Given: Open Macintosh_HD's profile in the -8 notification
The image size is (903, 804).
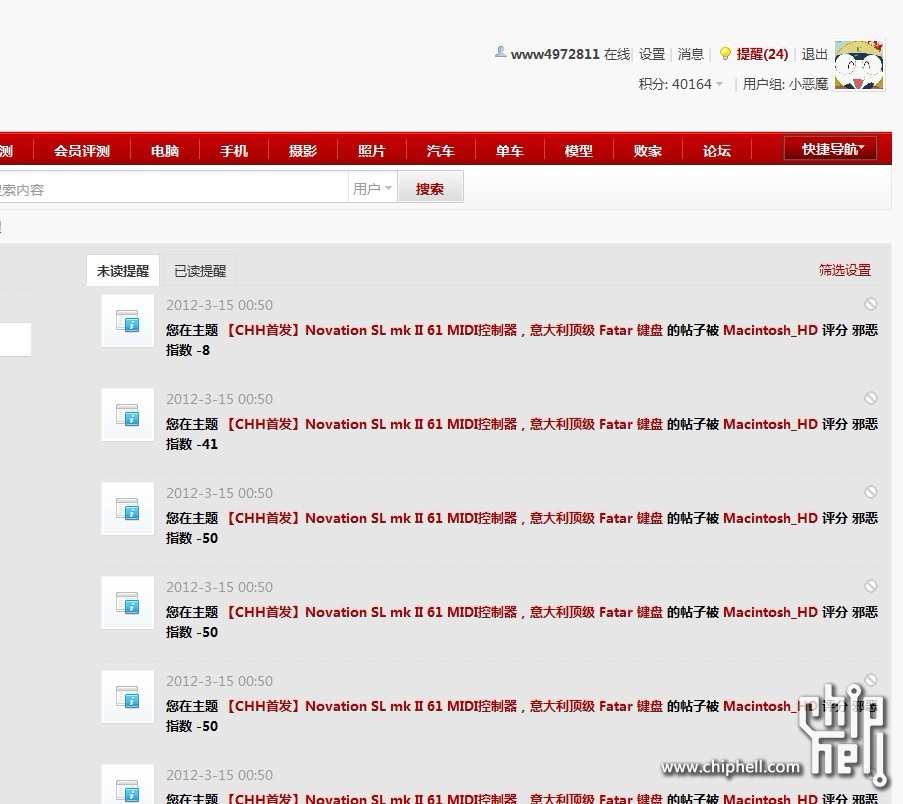Looking at the screenshot, I should click(771, 330).
